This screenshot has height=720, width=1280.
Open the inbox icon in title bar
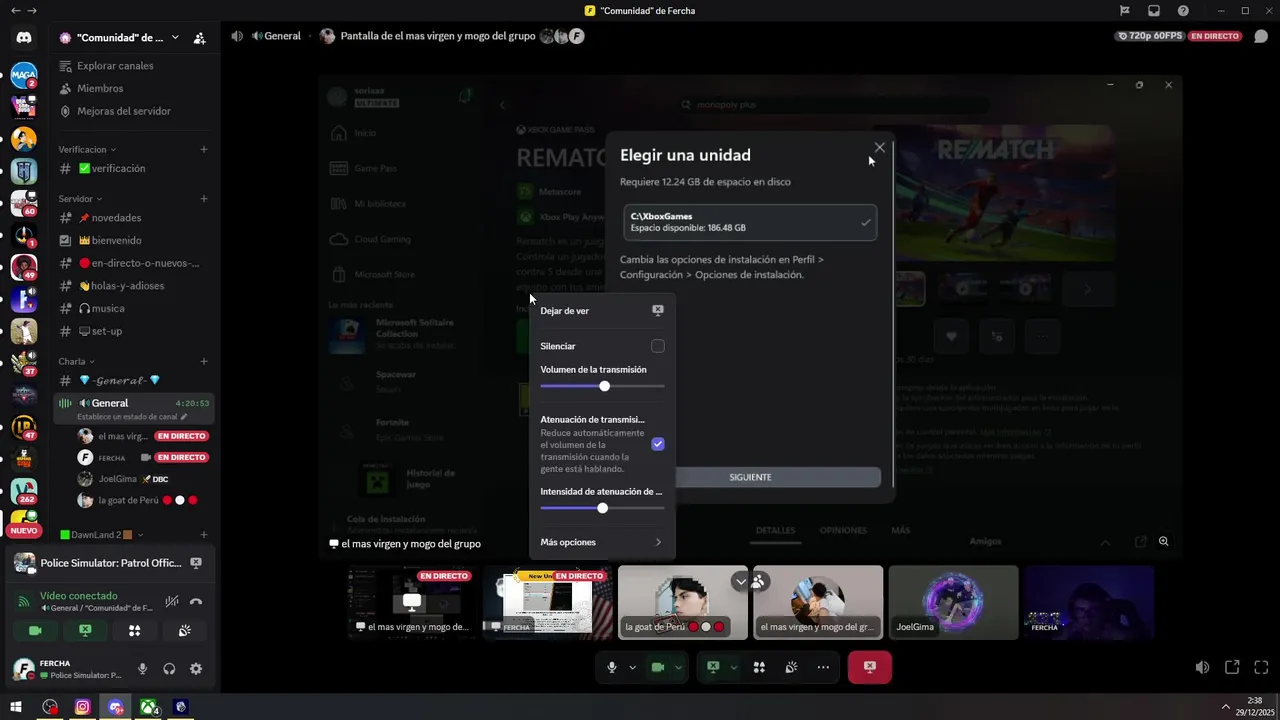coord(1154,11)
